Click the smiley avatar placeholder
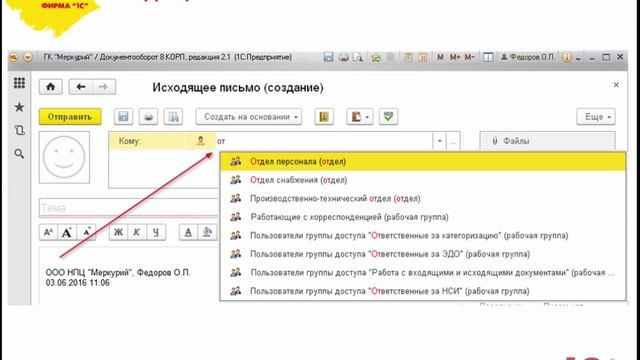This screenshot has height=360, width=640. click(64, 157)
